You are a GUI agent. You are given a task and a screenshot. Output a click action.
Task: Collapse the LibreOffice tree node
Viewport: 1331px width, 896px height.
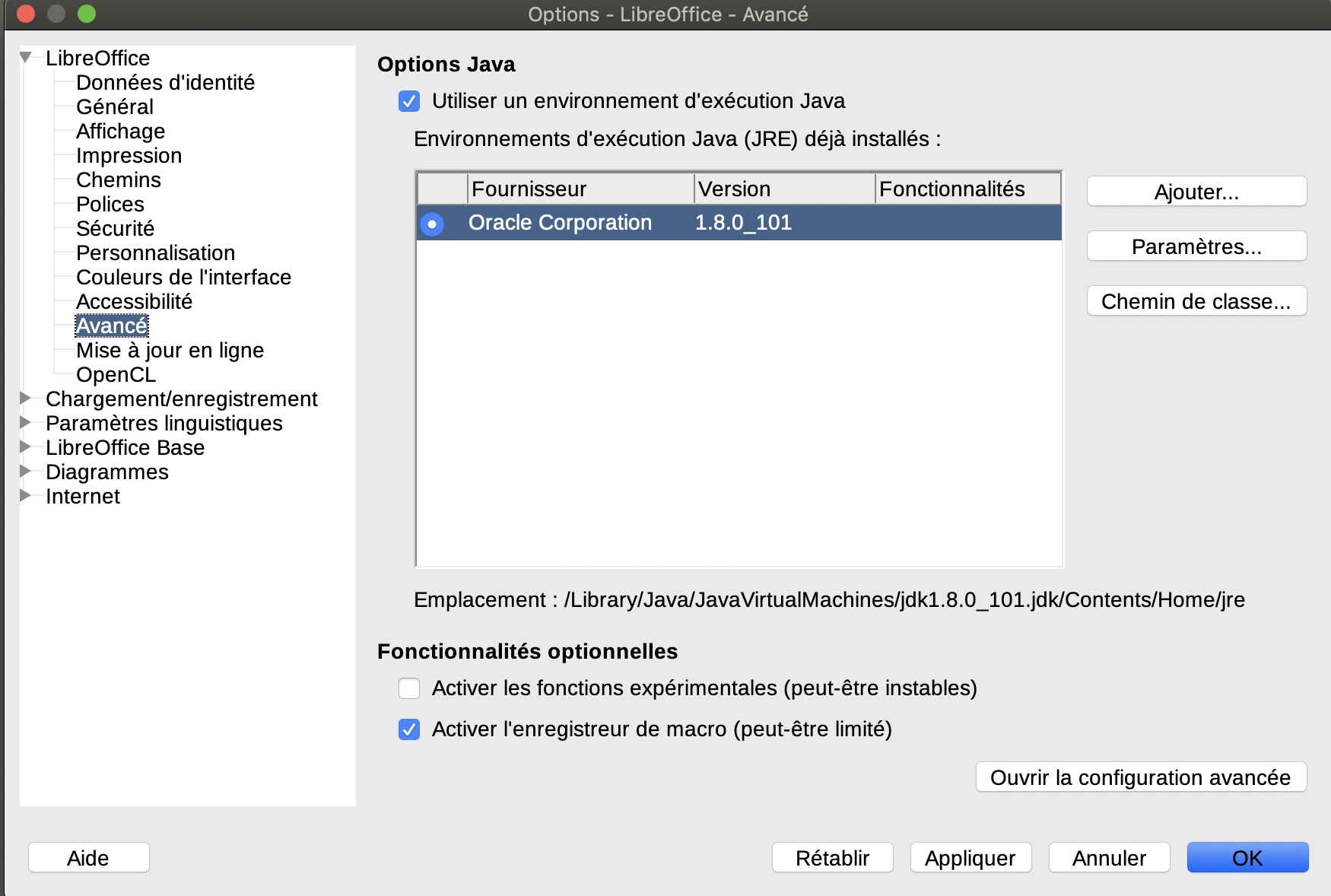[x=26, y=57]
